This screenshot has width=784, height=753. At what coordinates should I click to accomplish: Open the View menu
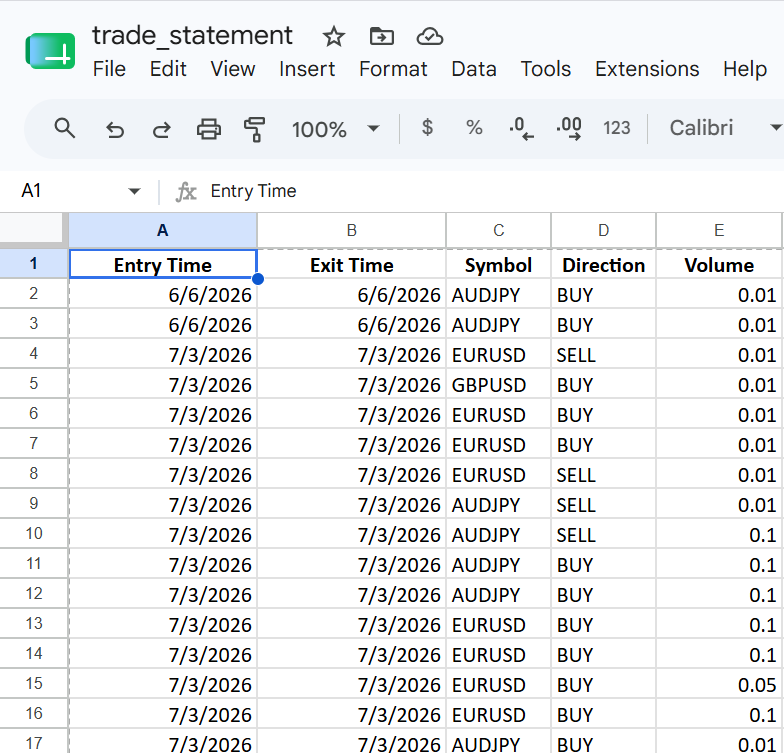click(x=232, y=69)
